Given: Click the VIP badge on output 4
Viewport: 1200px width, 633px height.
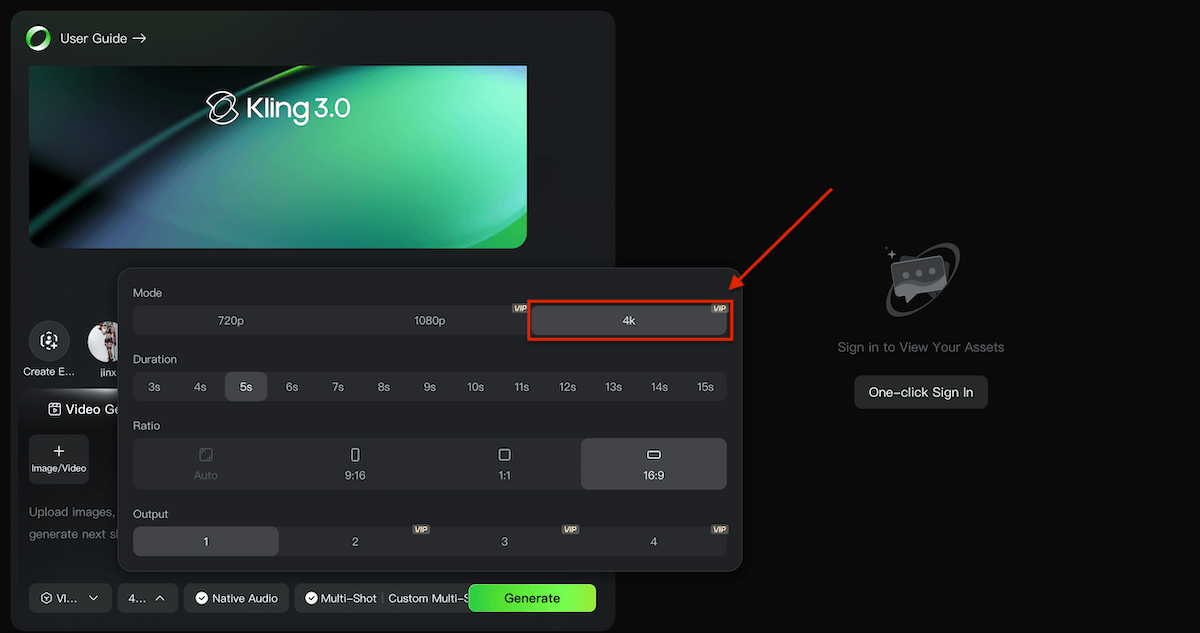Looking at the screenshot, I should click(719, 529).
